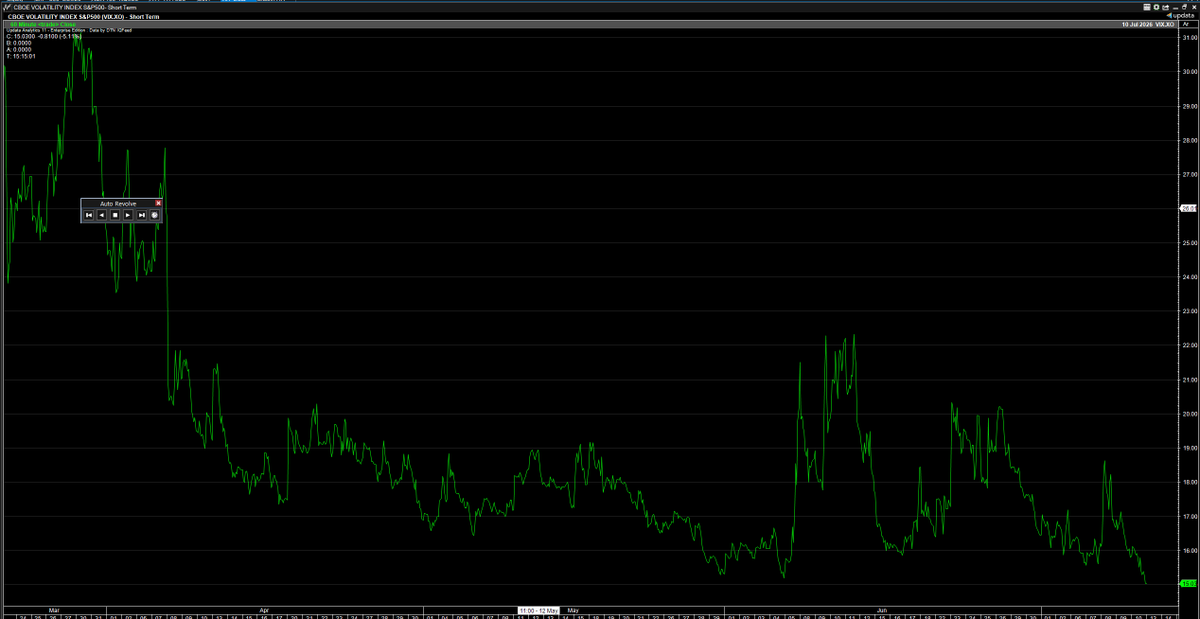Click the Updata logo
This screenshot has height=619, width=1200.
click(1181, 16)
